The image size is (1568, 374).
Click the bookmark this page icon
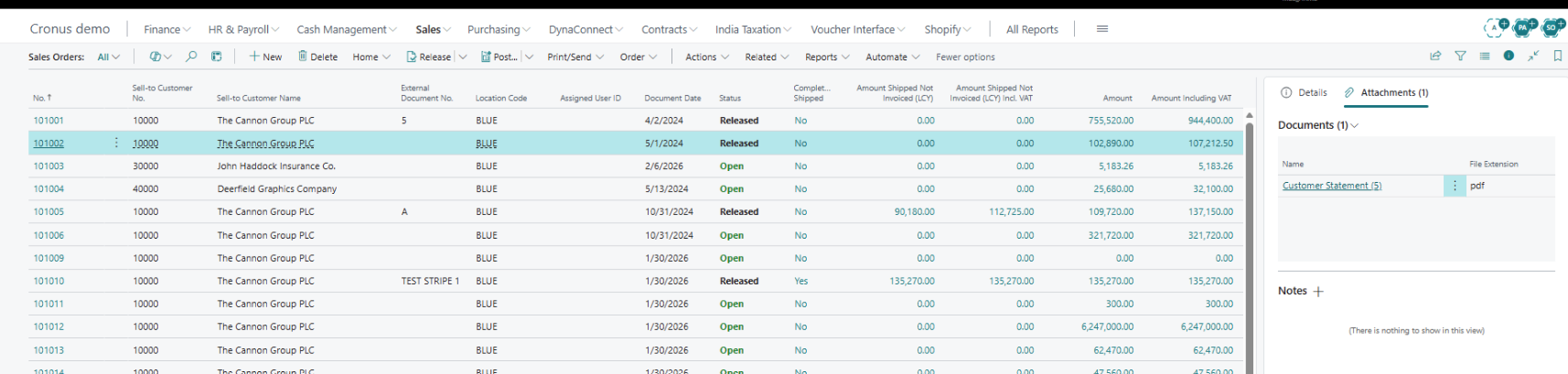tap(1558, 56)
